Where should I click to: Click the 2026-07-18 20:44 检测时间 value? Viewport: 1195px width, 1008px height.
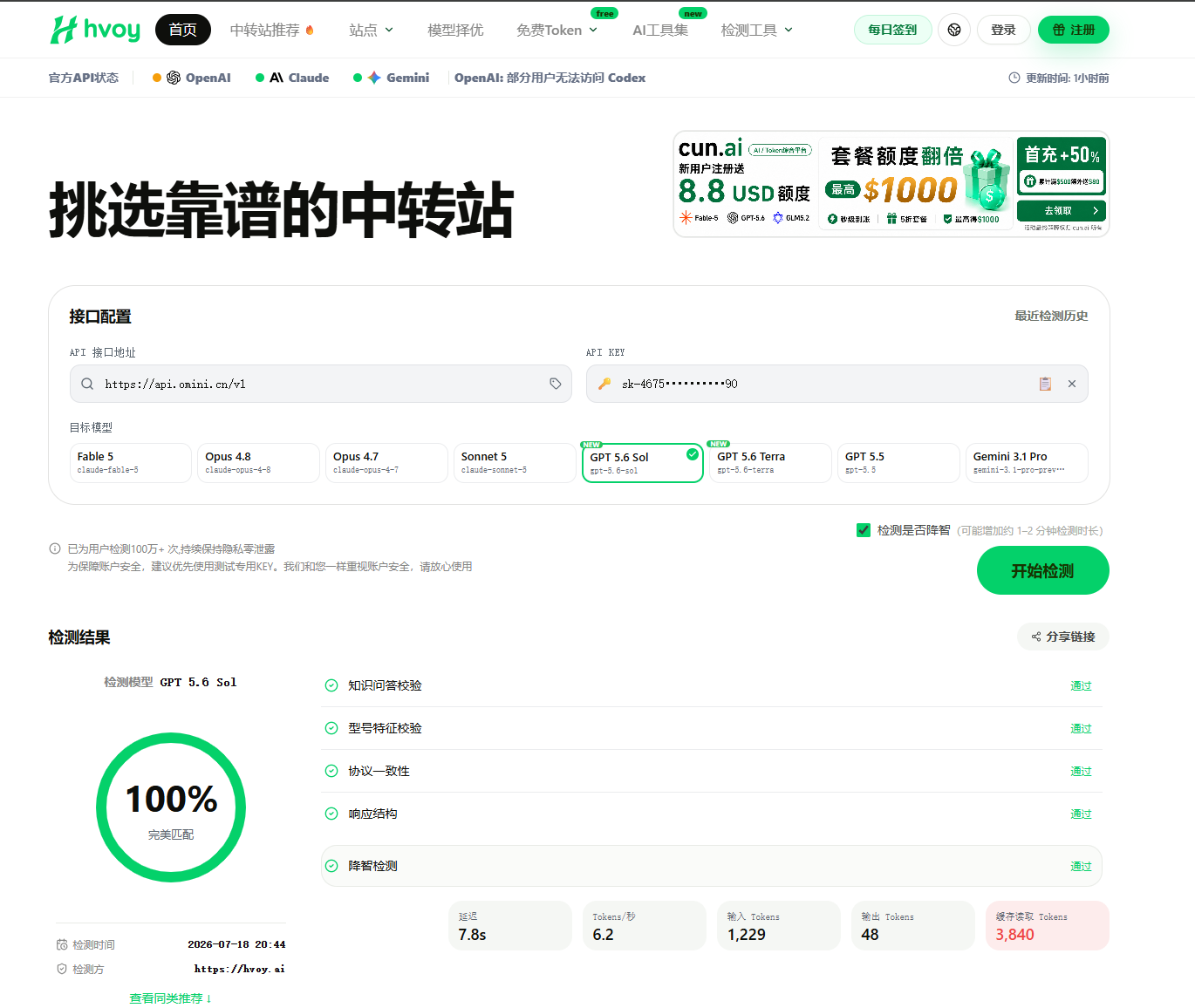236,944
